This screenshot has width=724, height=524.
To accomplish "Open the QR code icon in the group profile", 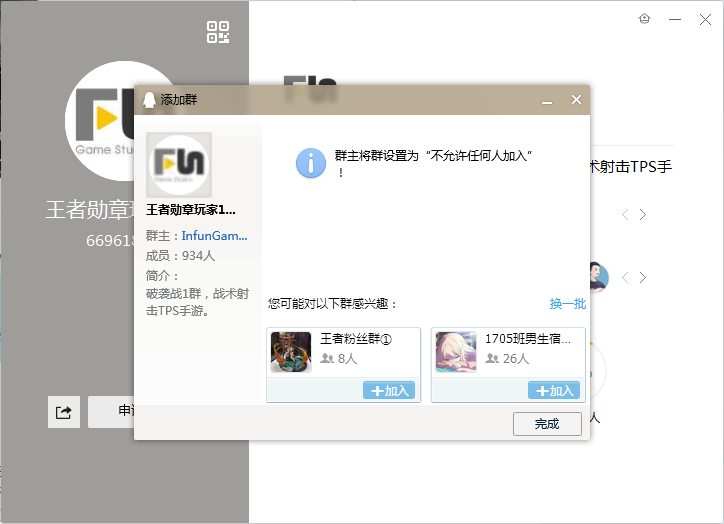I will click(x=218, y=32).
